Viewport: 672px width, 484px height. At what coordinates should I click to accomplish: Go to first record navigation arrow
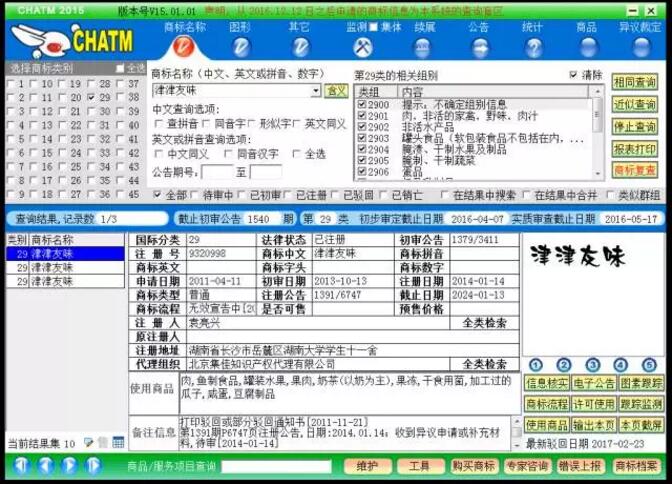[x=19, y=466]
